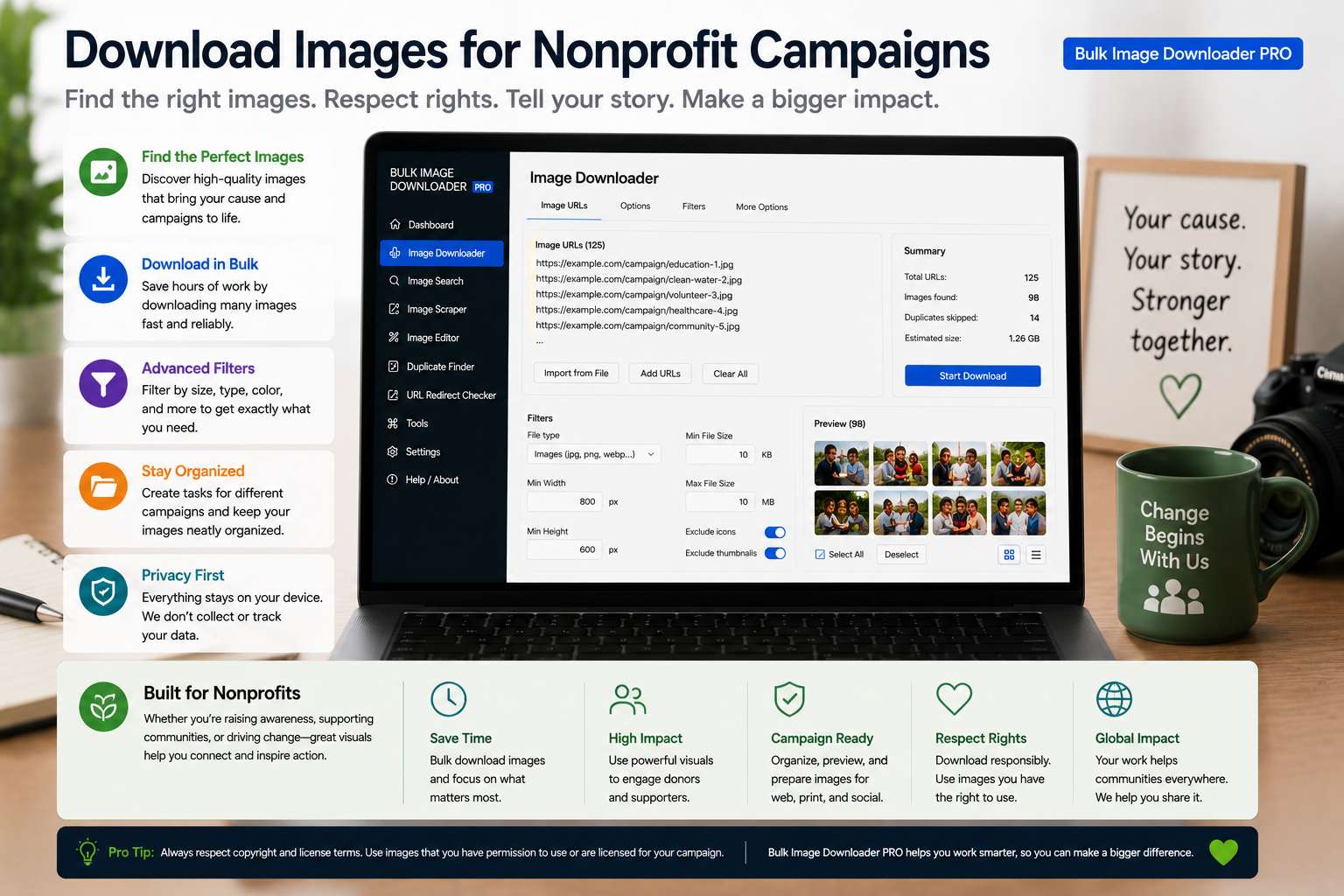Image resolution: width=1344 pixels, height=896 pixels.
Task: Click the Global Impact globe icon
Action: pyautogui.click(x=1114, y=699)
